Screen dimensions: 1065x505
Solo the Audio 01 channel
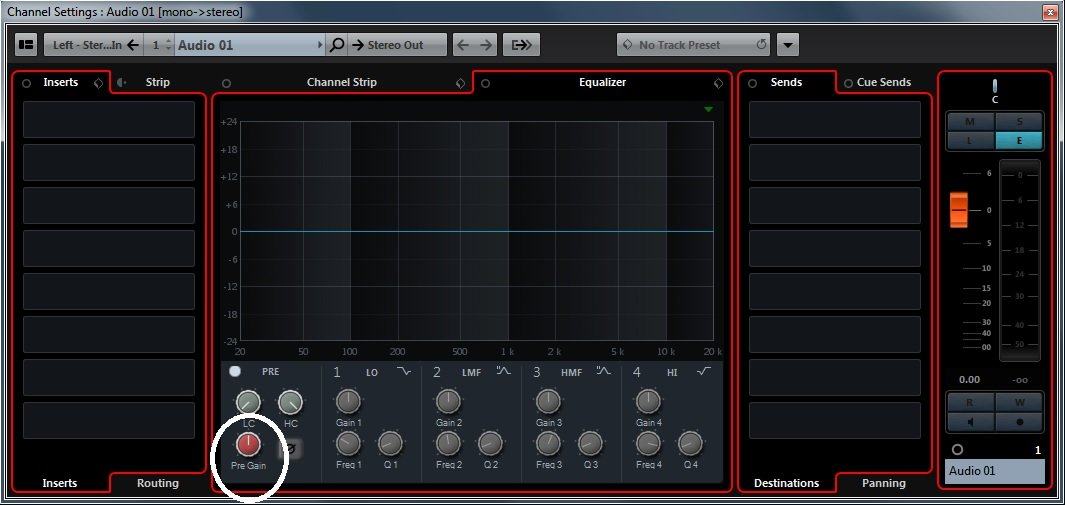[1019, 122]
